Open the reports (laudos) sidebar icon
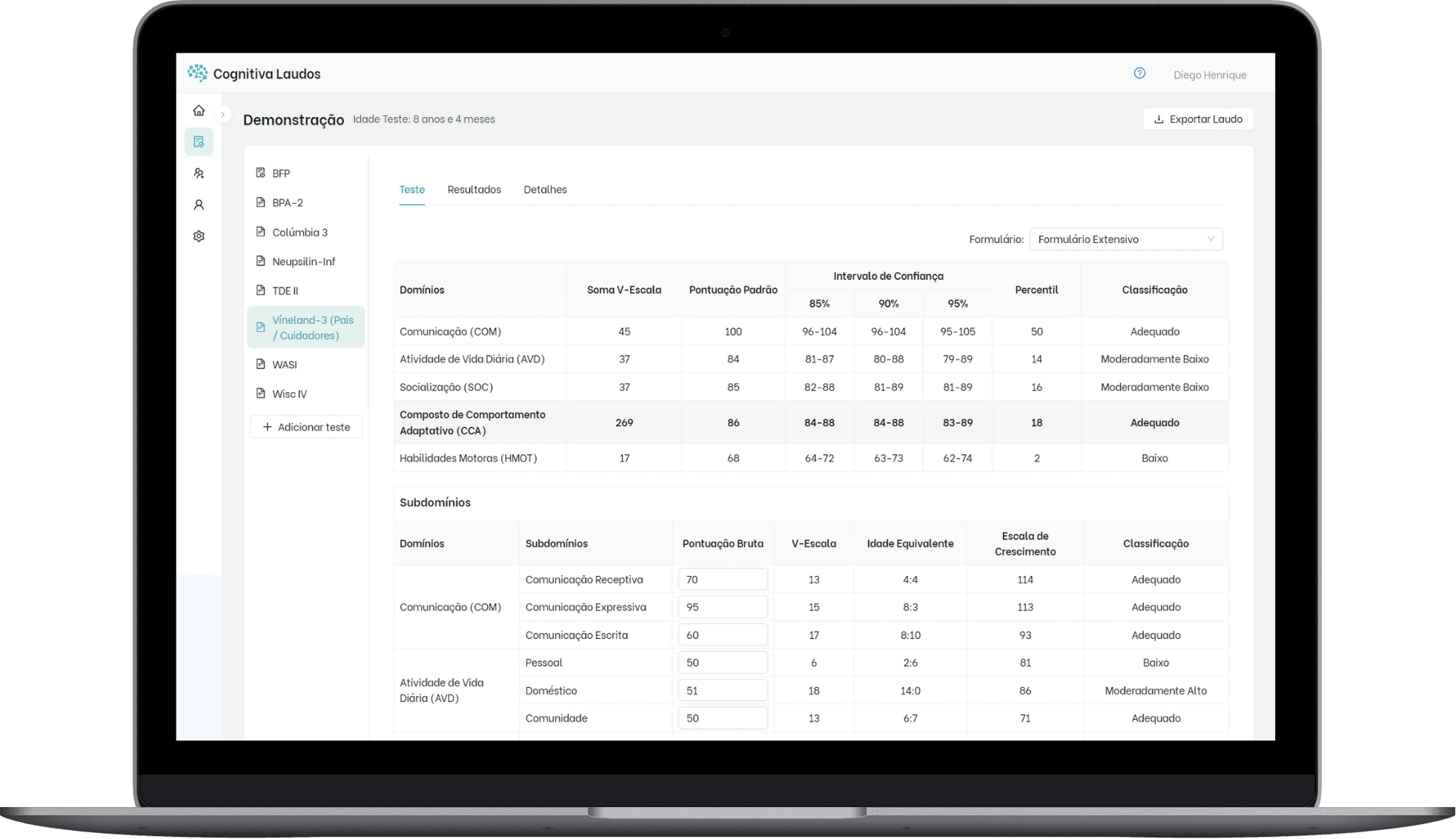 pyautogui.click(x=199, y=142)
